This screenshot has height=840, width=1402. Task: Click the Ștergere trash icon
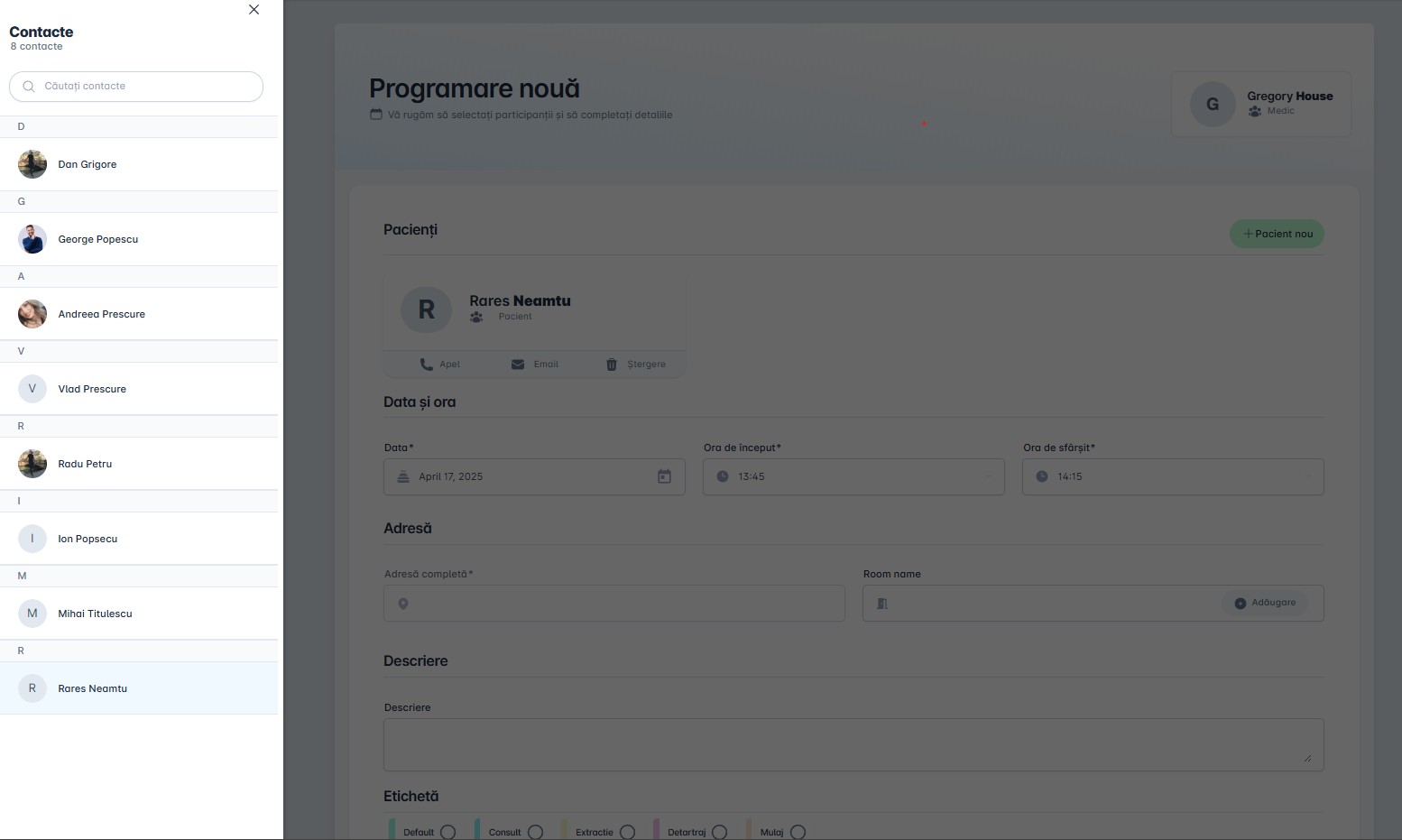611,365
